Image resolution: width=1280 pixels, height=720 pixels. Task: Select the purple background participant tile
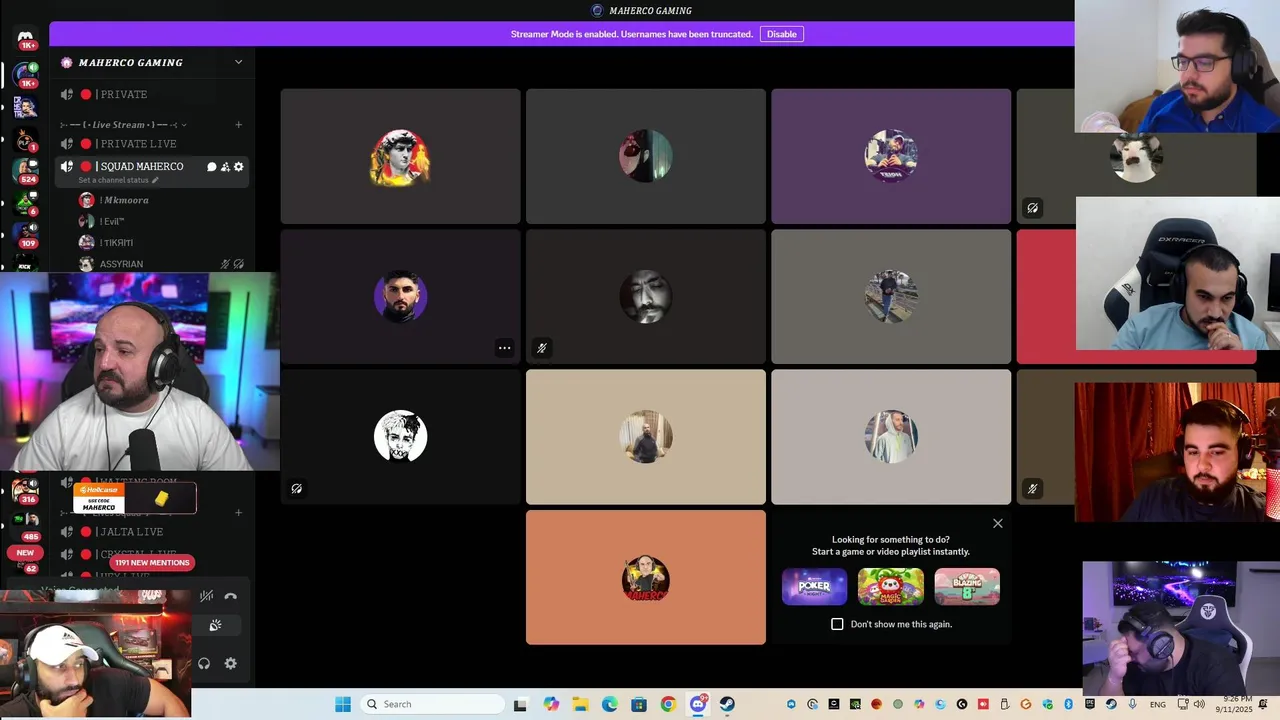tap(891, 156)
